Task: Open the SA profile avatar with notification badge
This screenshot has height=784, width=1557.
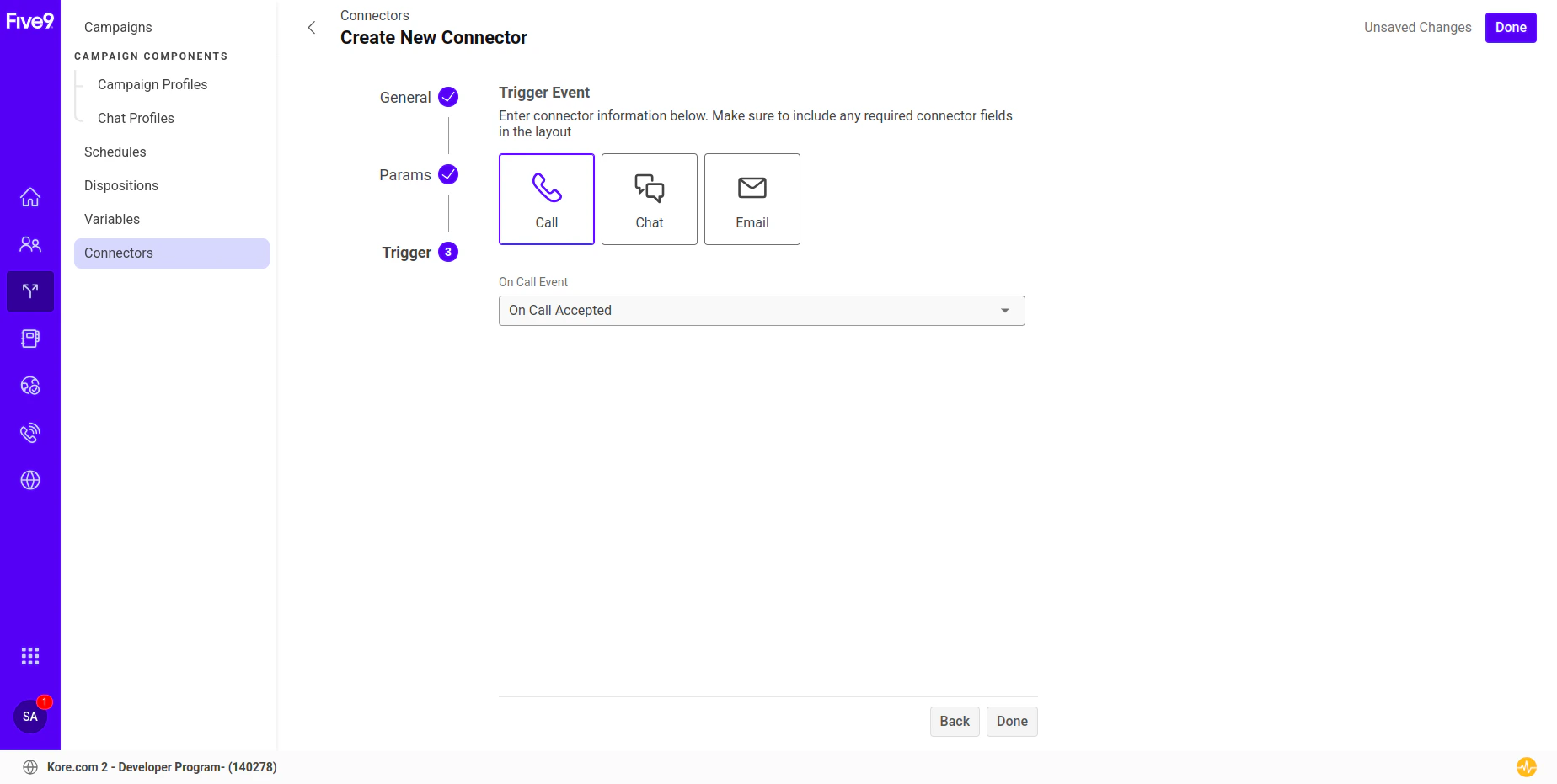Action: [x=30, y=717]
